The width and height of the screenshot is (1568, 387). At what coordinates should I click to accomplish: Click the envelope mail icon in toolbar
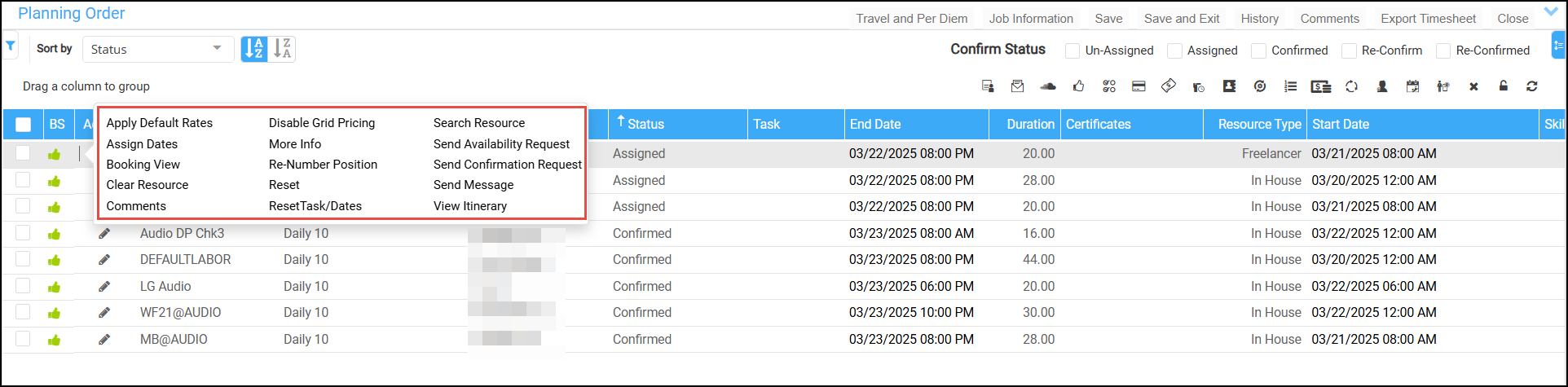(x=1017, y=86)
